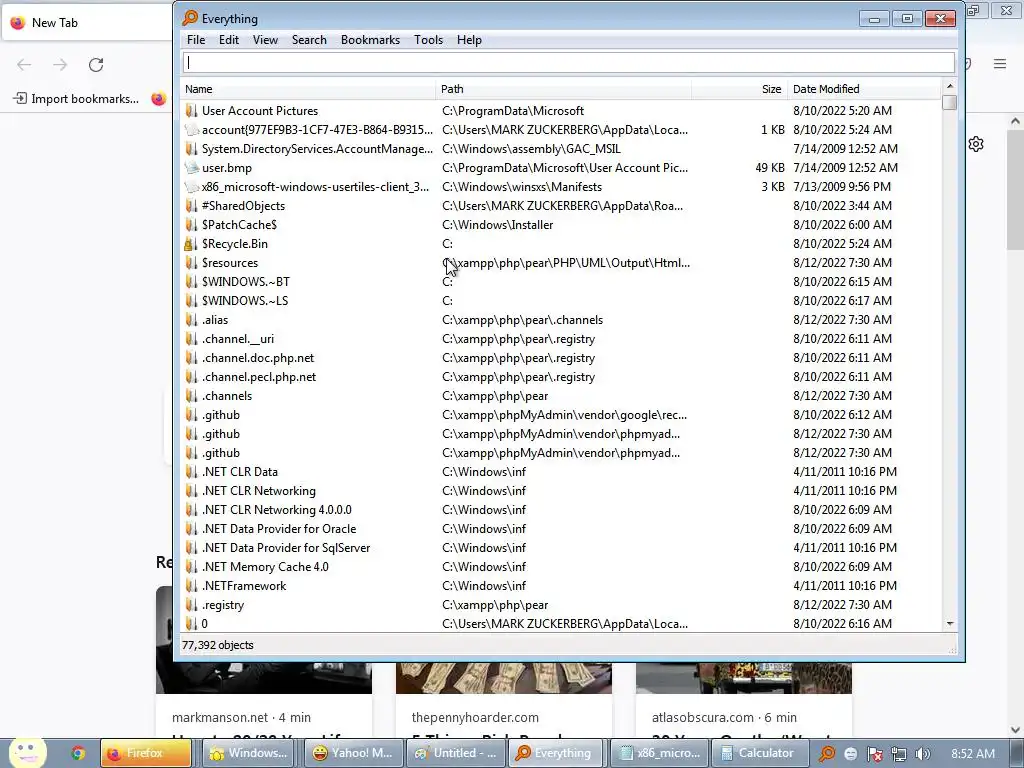Select the x86_microsoft-windows-usertiles file icon
1024x768 pixels.
(191, 187)
